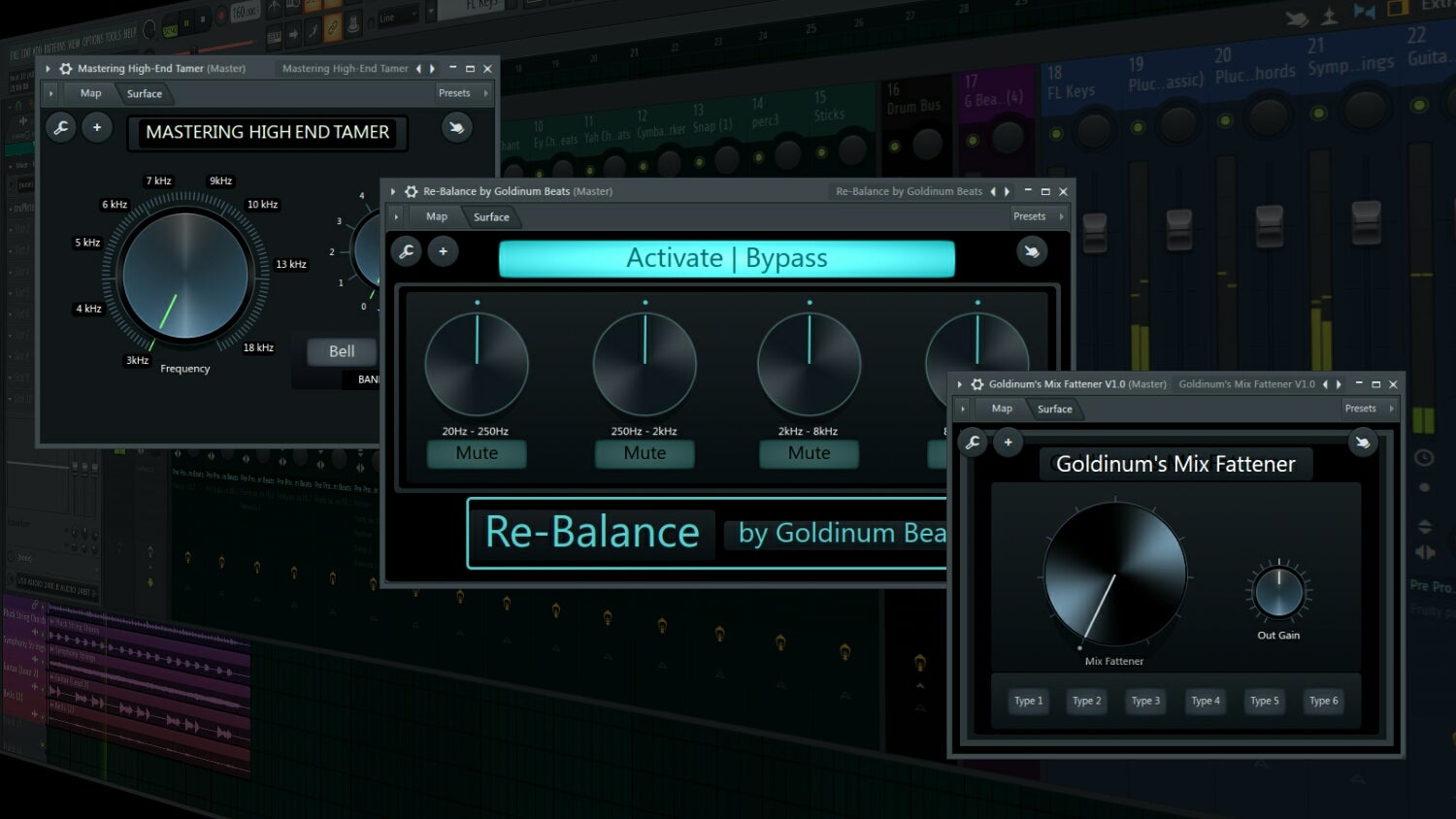Select Type 4 on Goldinum's Mix Fattener
This screenshot has height=819, width=1456.
coord(1205,701)
